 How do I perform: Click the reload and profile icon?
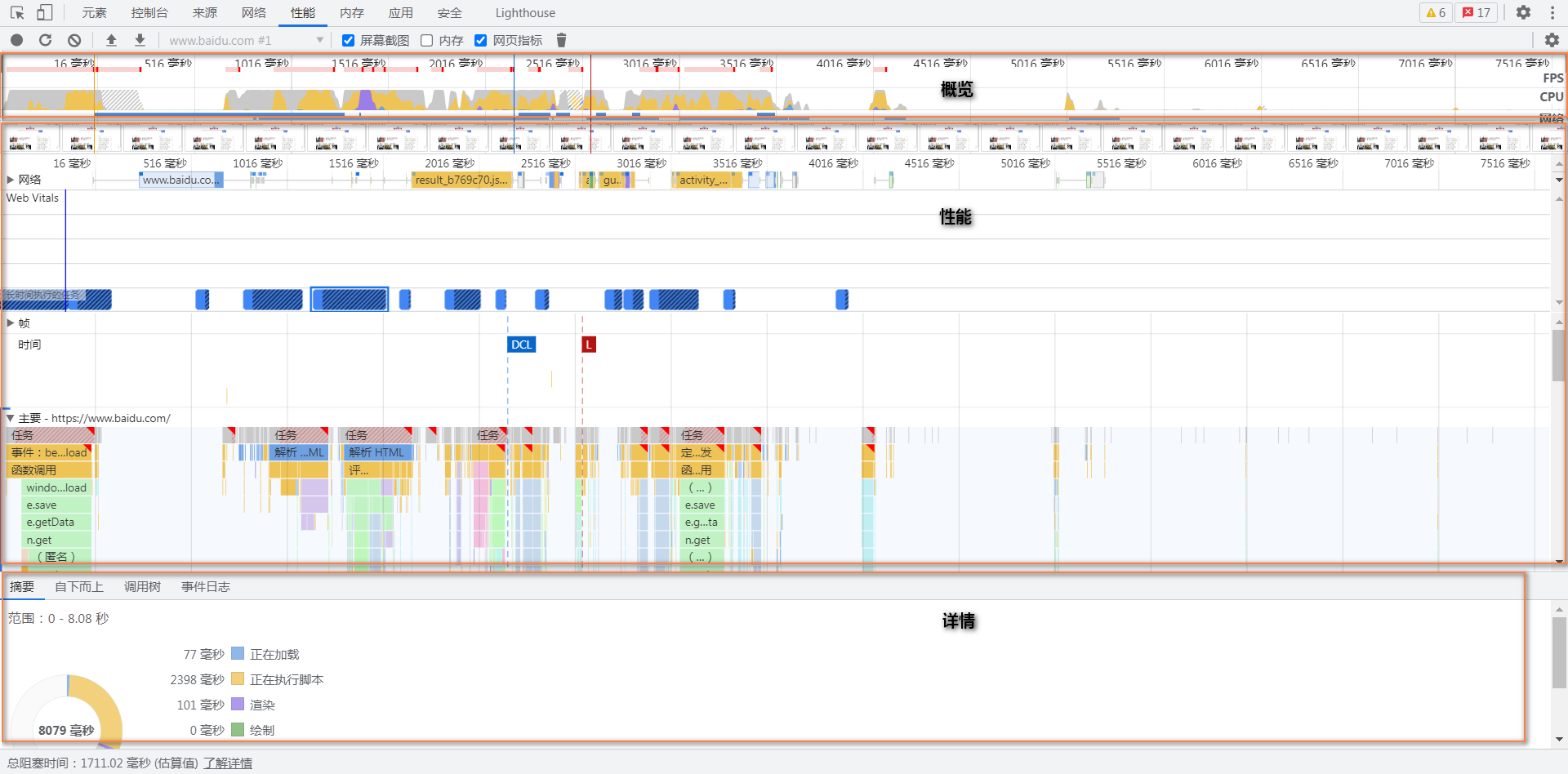46,40
